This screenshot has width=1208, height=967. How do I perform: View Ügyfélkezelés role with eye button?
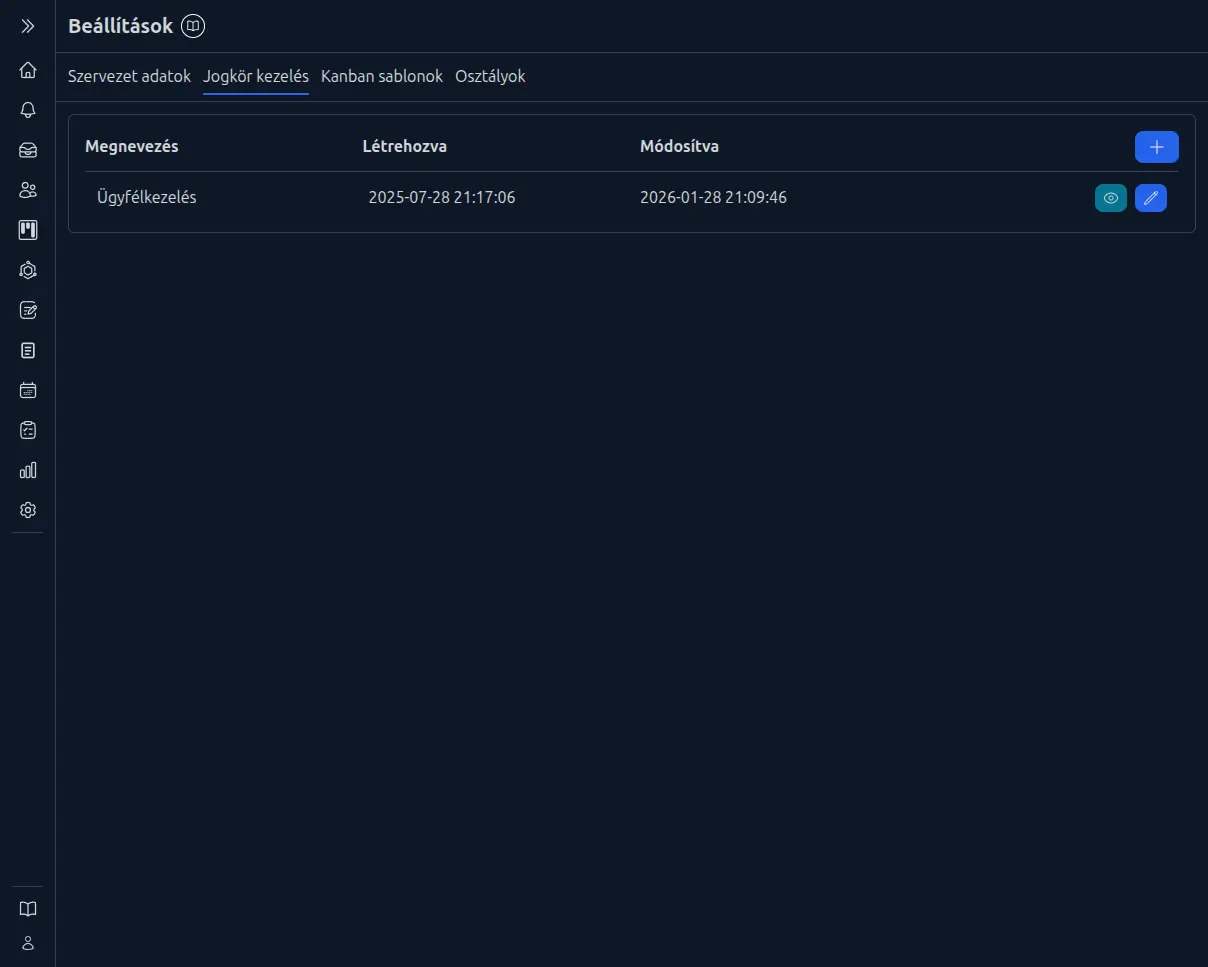[x=1110, y=198]
